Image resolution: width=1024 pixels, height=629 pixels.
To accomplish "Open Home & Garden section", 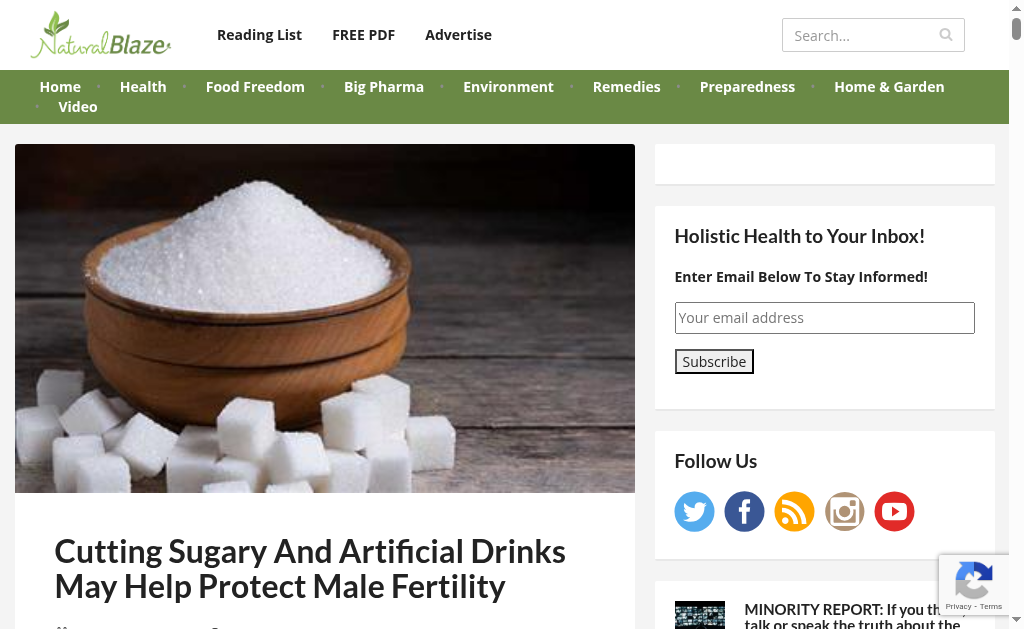I will pos(889,87).
